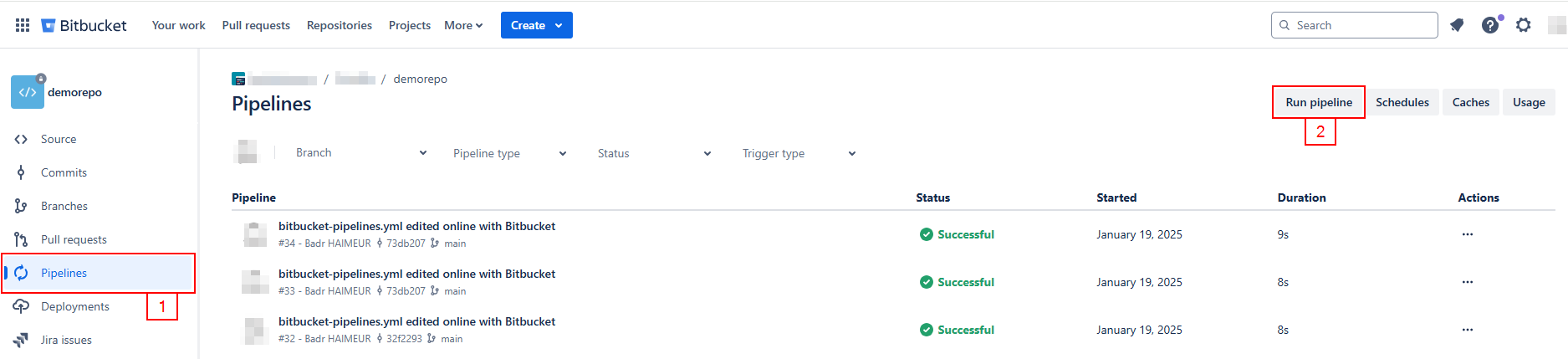1568x359 pixels.
Task: Click the Run pipeline button
Action: coord(1319,102)
